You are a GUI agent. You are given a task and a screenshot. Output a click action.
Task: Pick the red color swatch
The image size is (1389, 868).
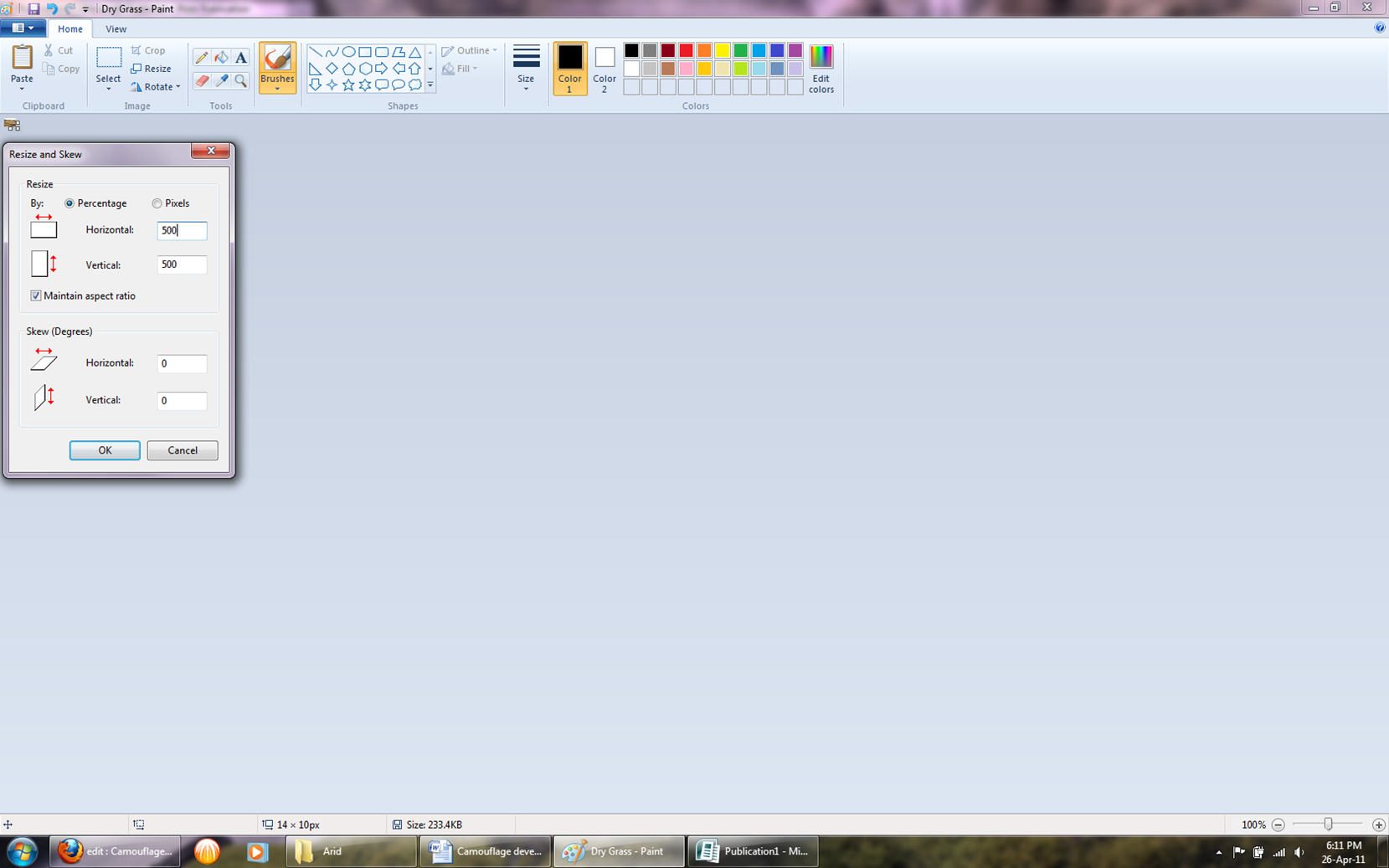[687, 50]
